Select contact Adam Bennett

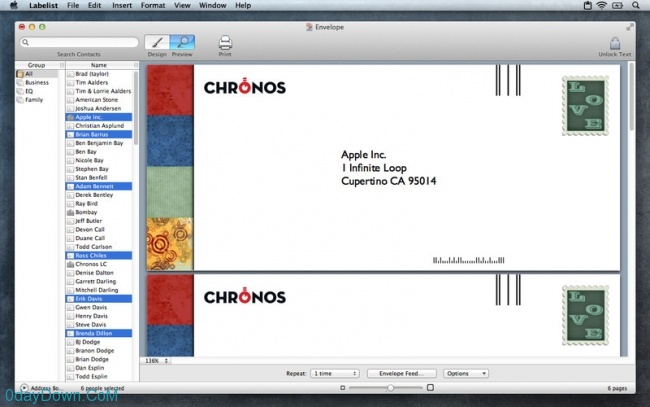tap(99, 186)
